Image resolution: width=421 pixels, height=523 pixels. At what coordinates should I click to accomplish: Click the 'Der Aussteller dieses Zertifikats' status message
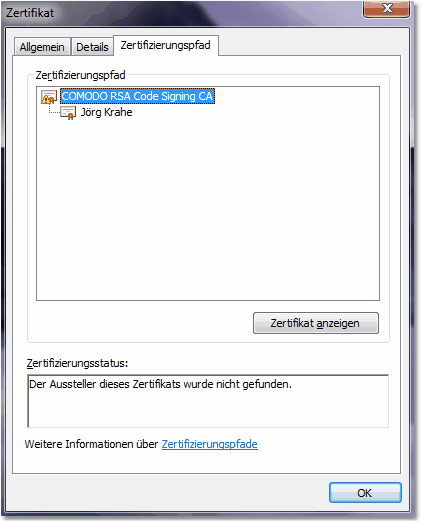click(160, 384)
